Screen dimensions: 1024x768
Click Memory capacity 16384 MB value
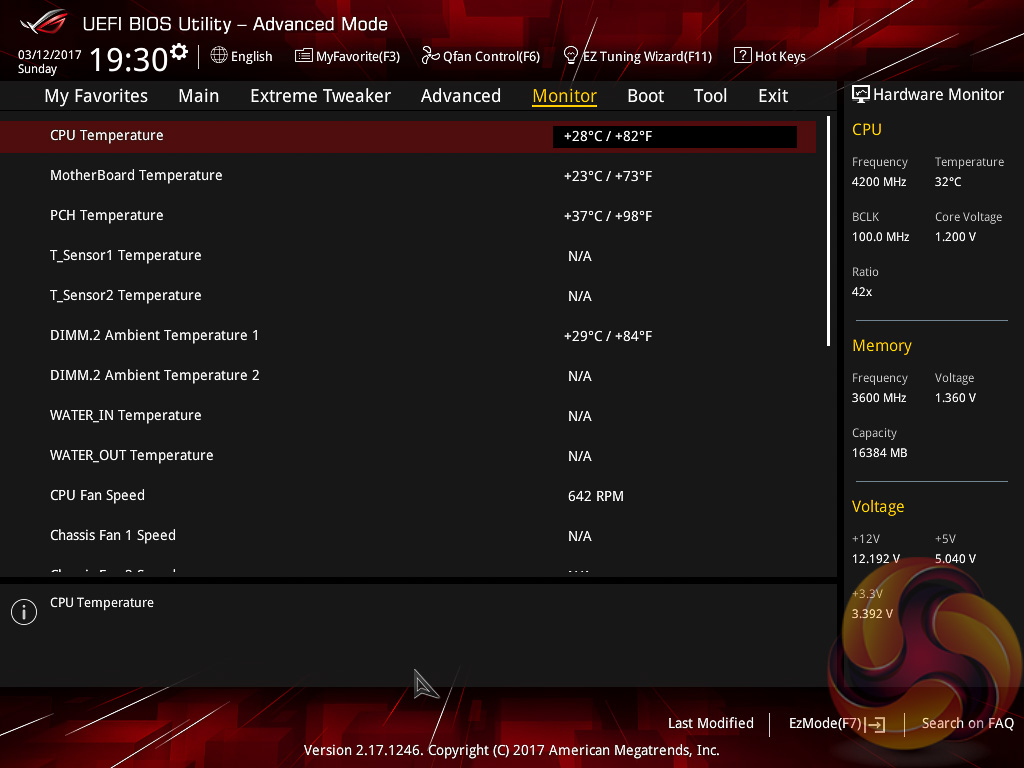pyautogui.click(x=880, y=453)
